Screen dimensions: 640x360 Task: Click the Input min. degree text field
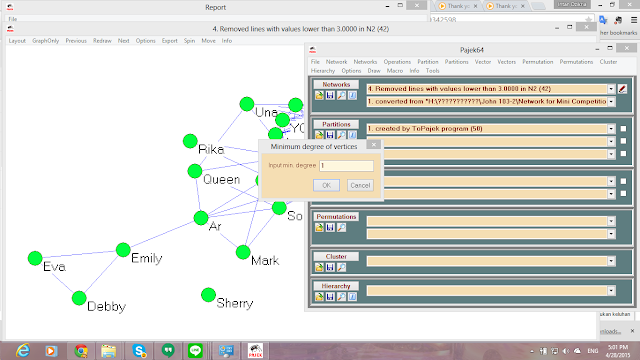coord(346,165)
